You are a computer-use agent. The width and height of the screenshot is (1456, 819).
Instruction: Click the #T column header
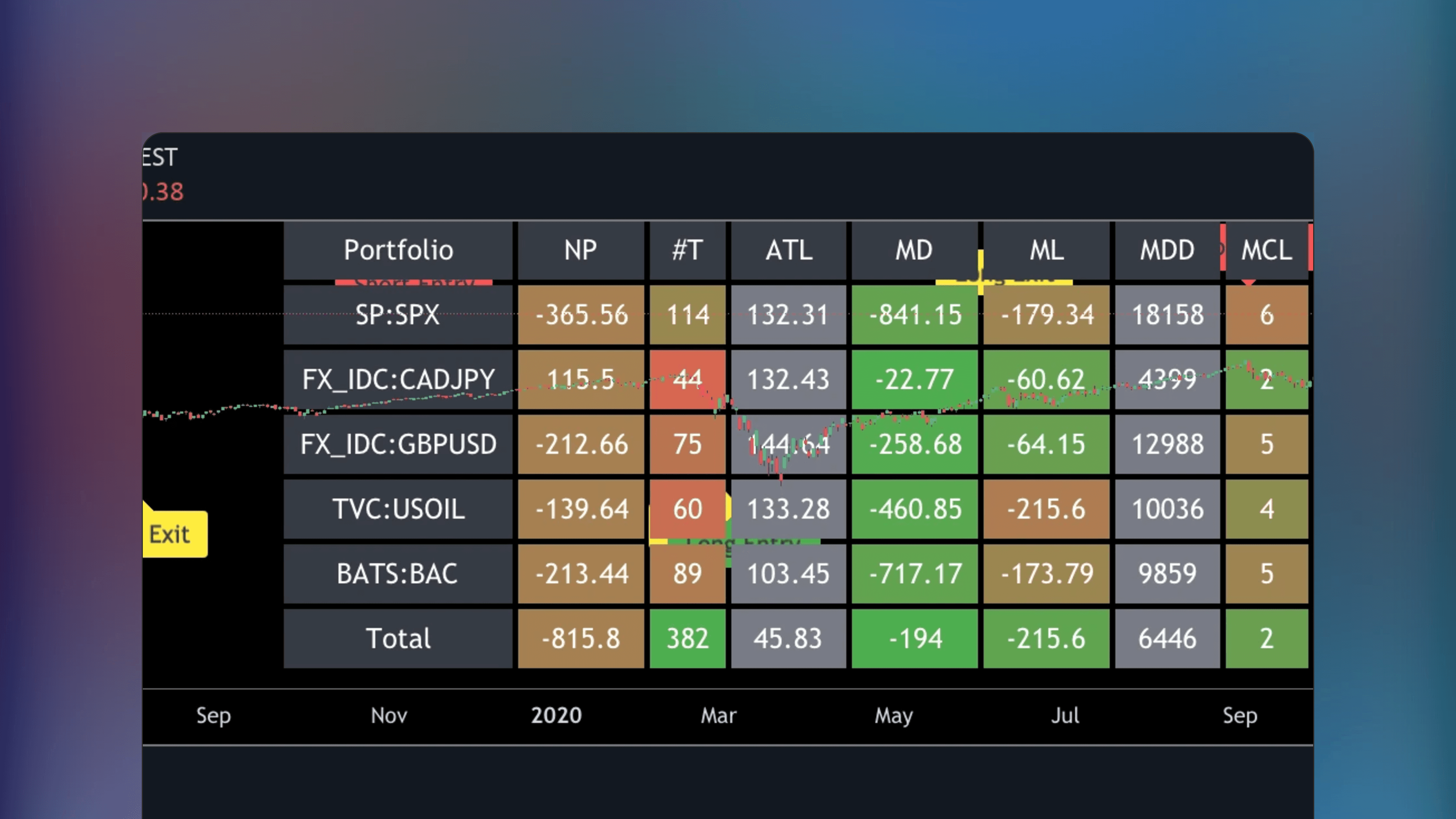coord(687,250)
